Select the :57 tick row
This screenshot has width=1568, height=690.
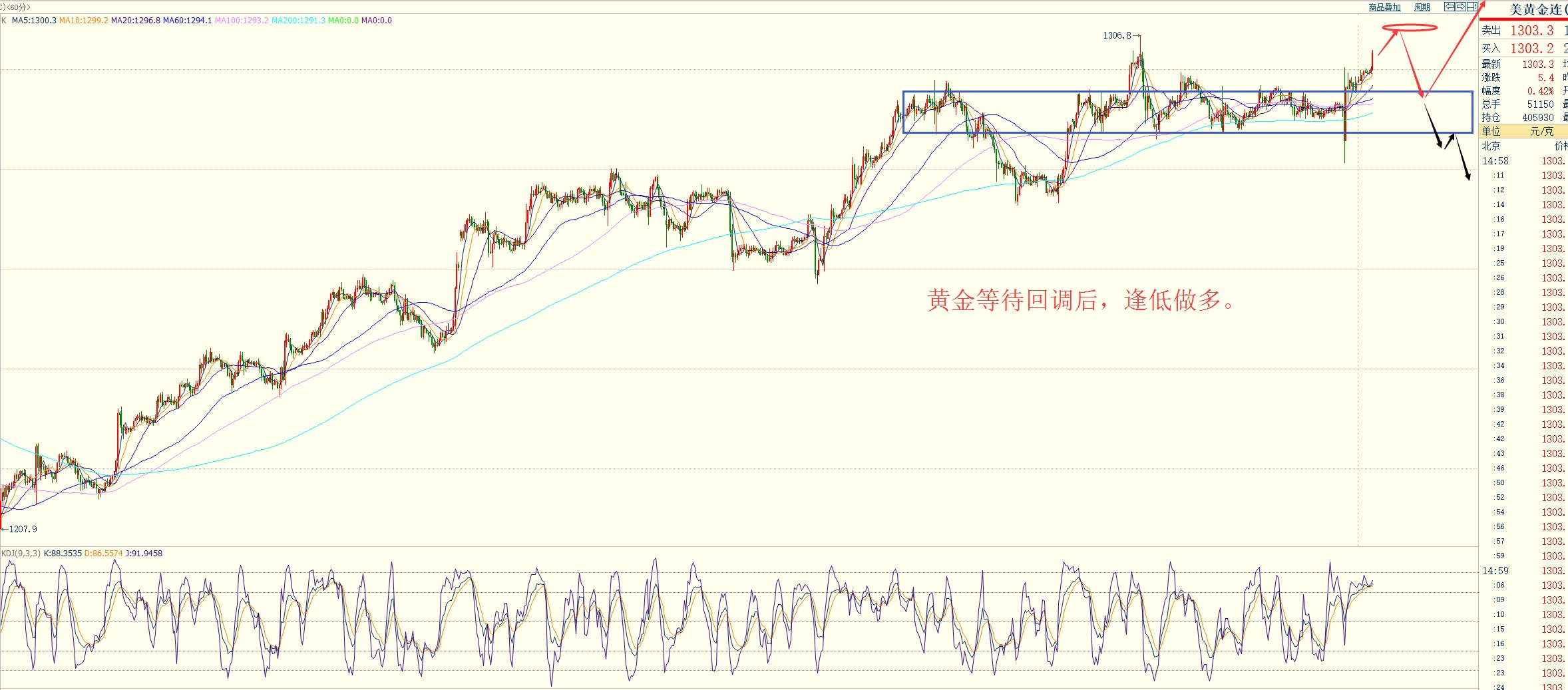[x=1523, y=542]
